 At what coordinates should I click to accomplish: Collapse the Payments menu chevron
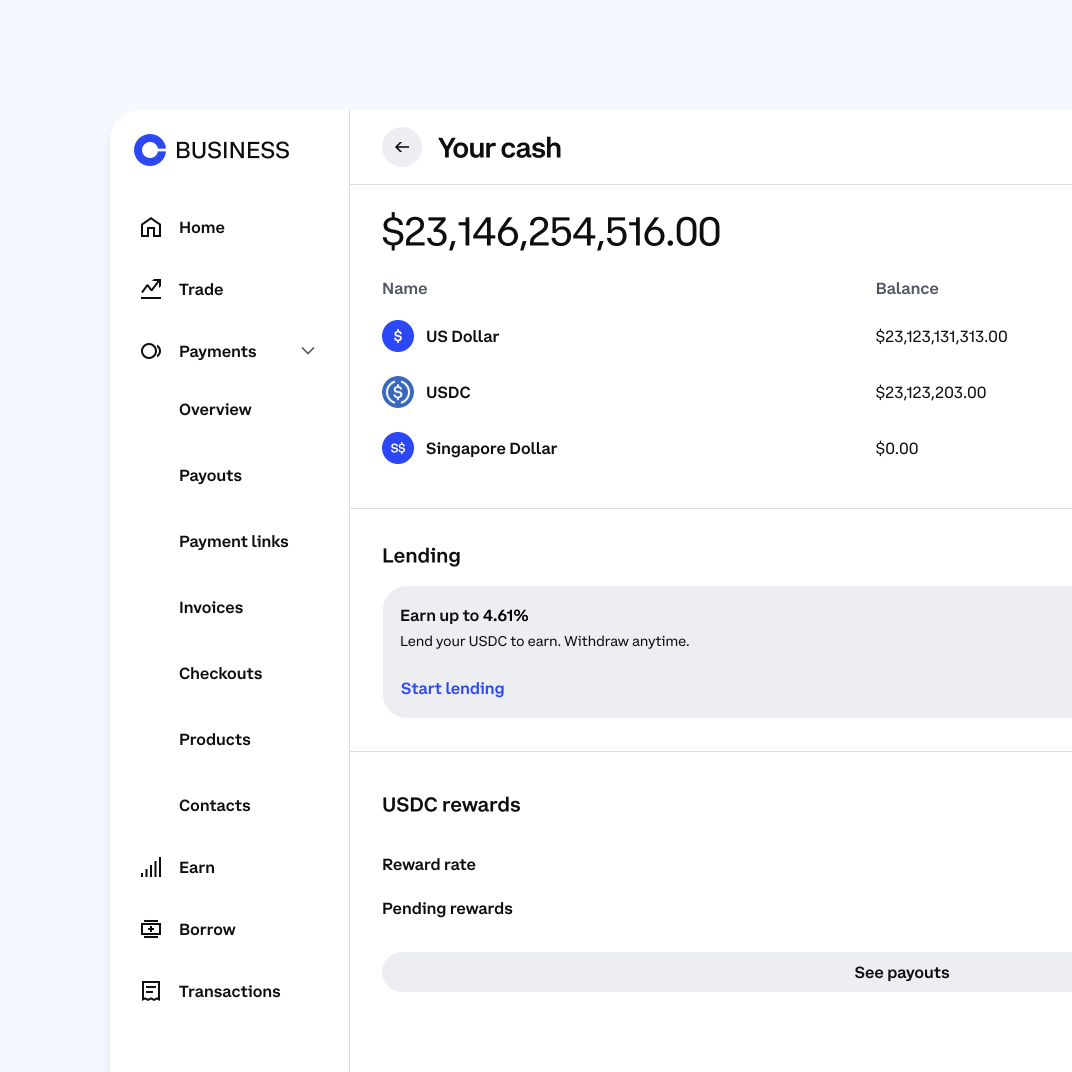pos(308,351)
